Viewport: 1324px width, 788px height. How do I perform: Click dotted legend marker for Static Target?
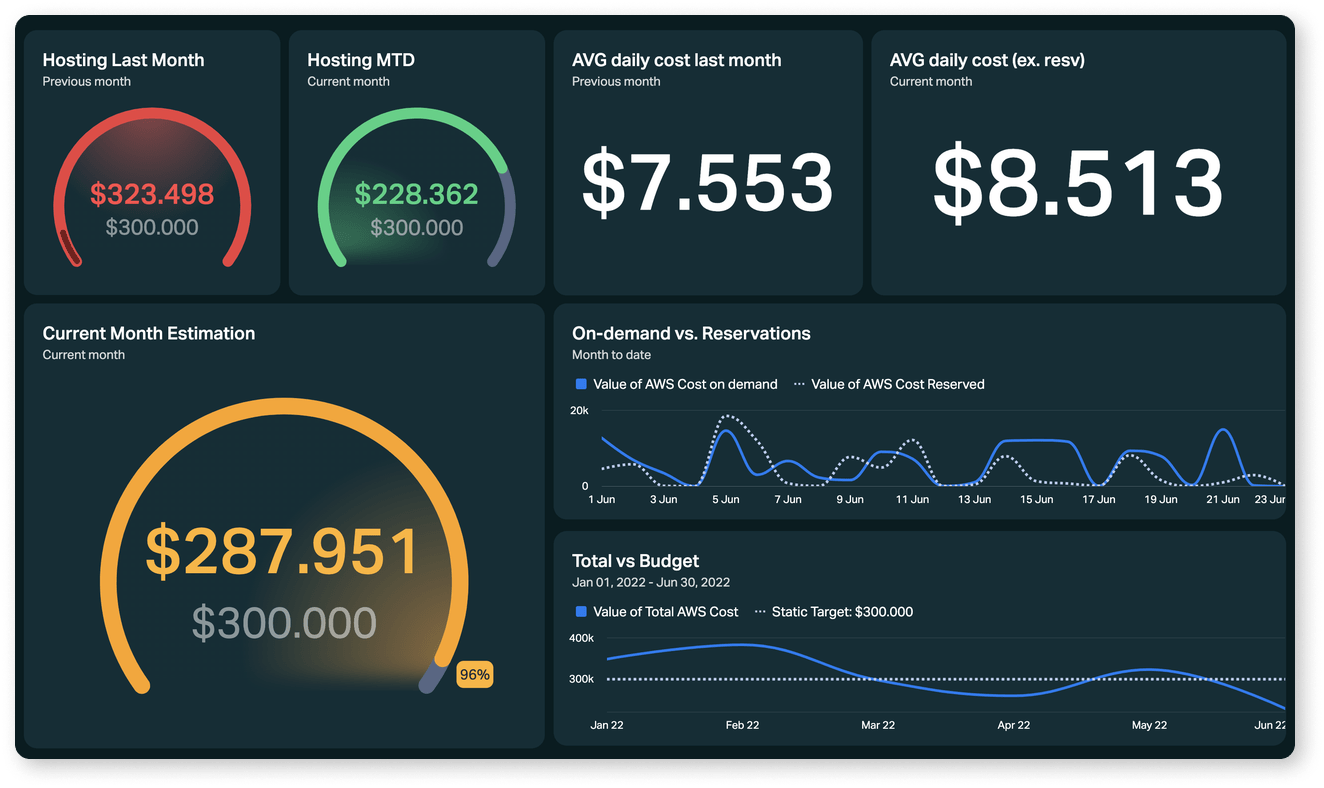tap(760, 612)
